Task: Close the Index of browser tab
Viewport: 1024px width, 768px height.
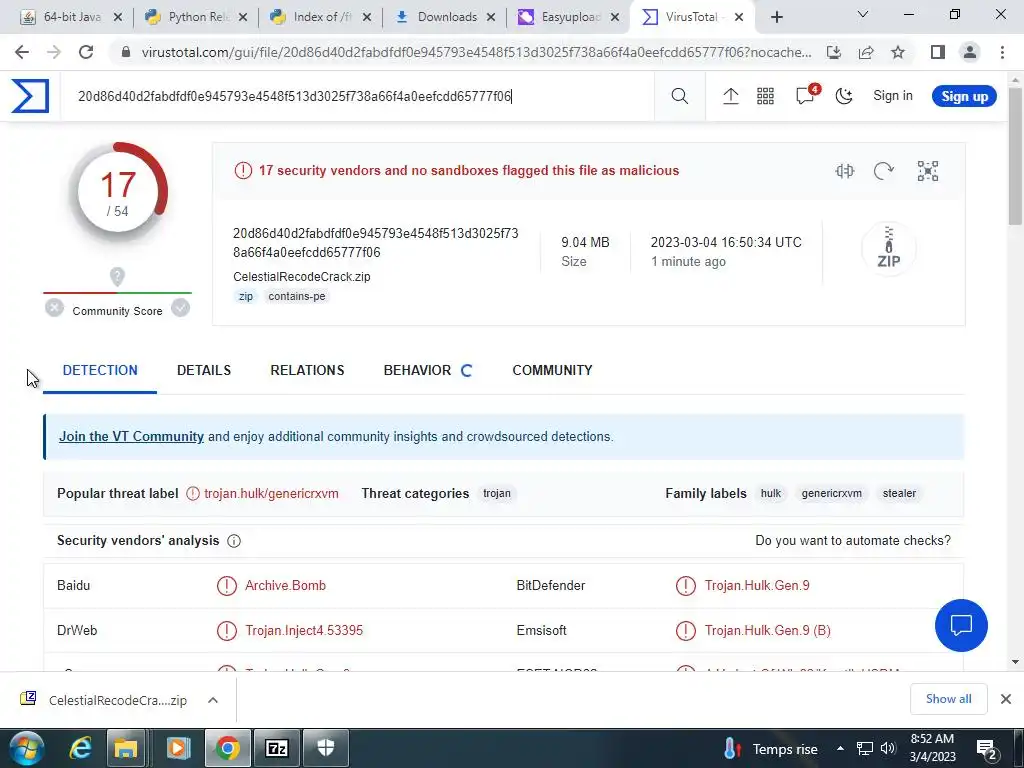Action: tap(367, 17)
